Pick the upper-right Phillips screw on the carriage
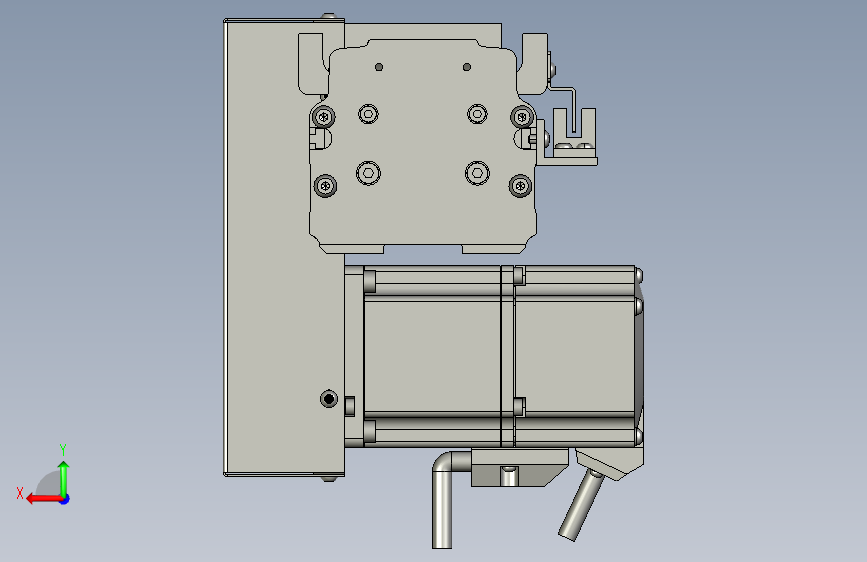 coord(521,117)
